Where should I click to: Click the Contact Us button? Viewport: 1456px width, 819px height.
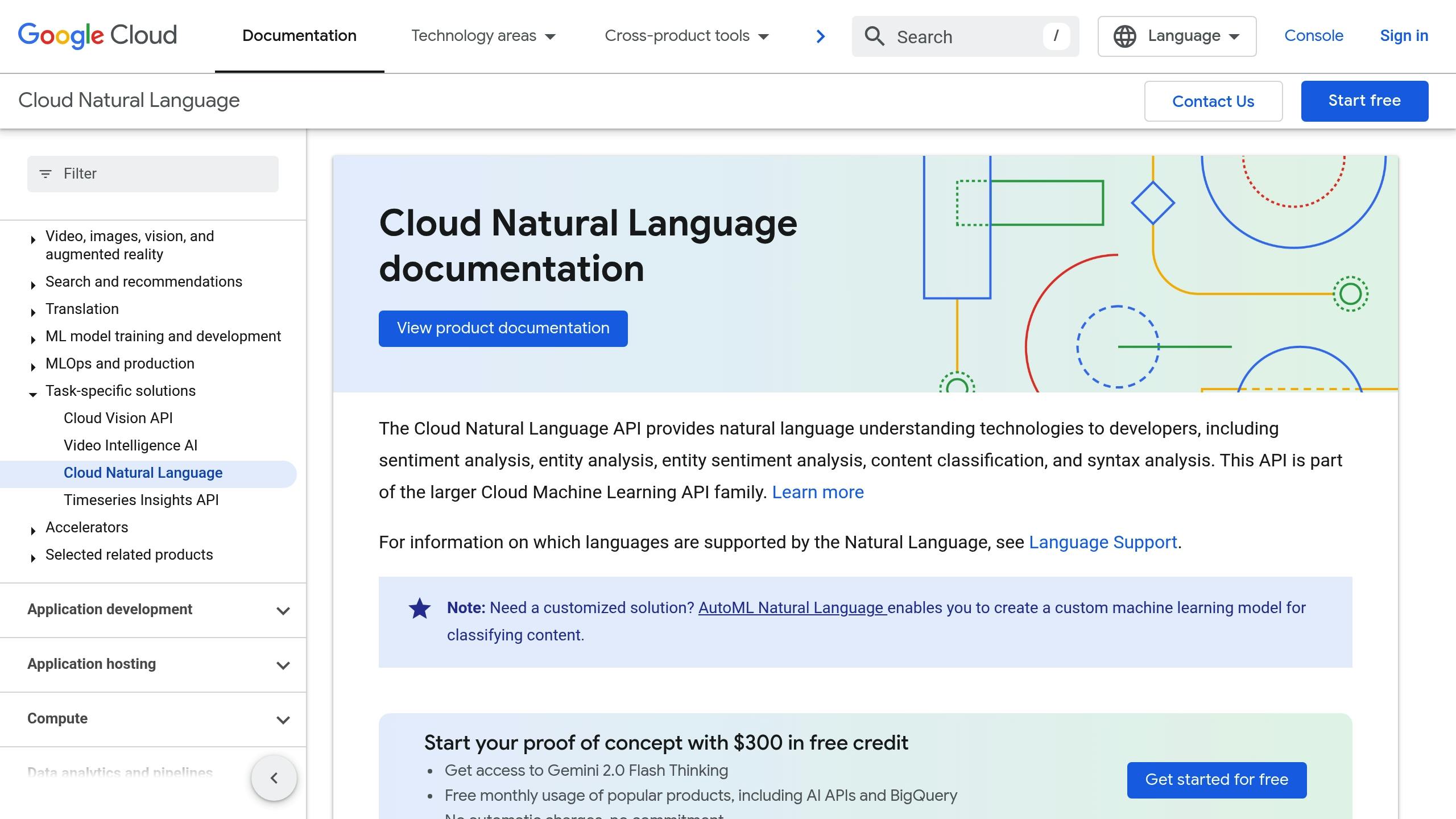tap(1213, 101)
